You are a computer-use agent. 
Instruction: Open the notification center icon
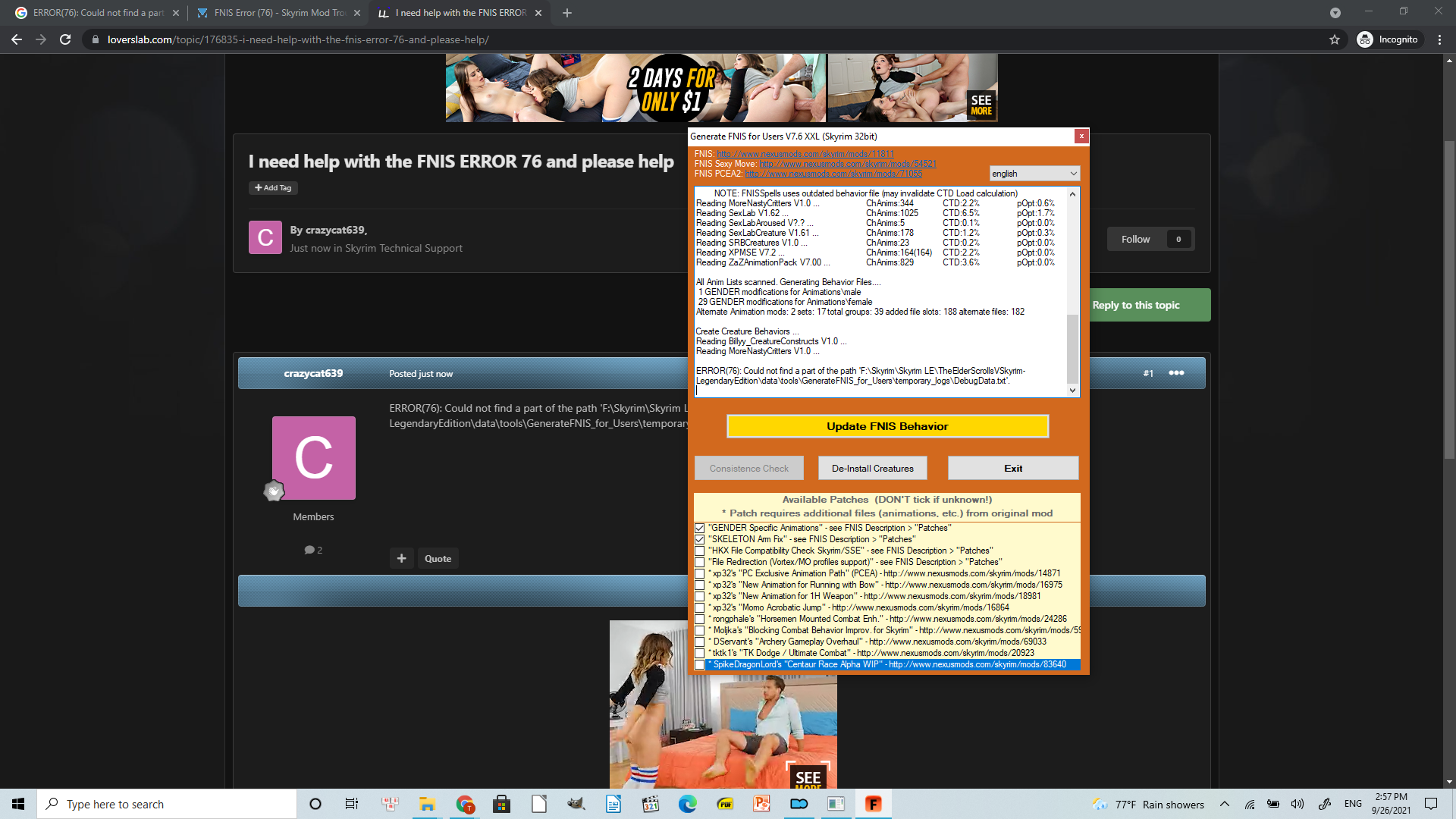(1431, 804)
